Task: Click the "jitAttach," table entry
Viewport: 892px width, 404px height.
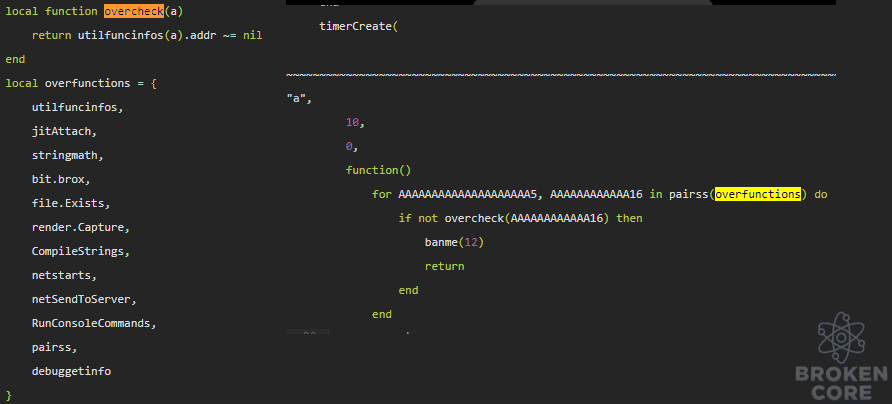Action: (65, 131)
